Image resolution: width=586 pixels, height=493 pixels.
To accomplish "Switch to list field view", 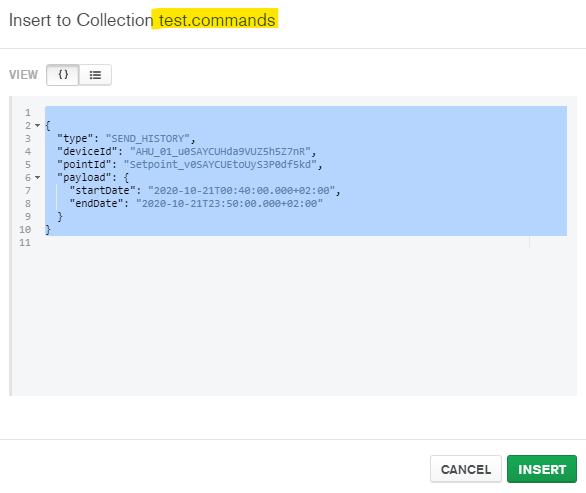I will pyautogui.click(x=95, y=75).
